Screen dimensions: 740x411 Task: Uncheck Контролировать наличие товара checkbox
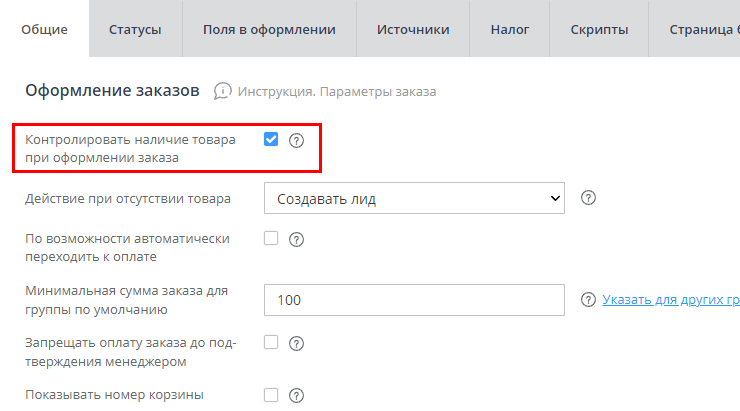tap(271, 140)
